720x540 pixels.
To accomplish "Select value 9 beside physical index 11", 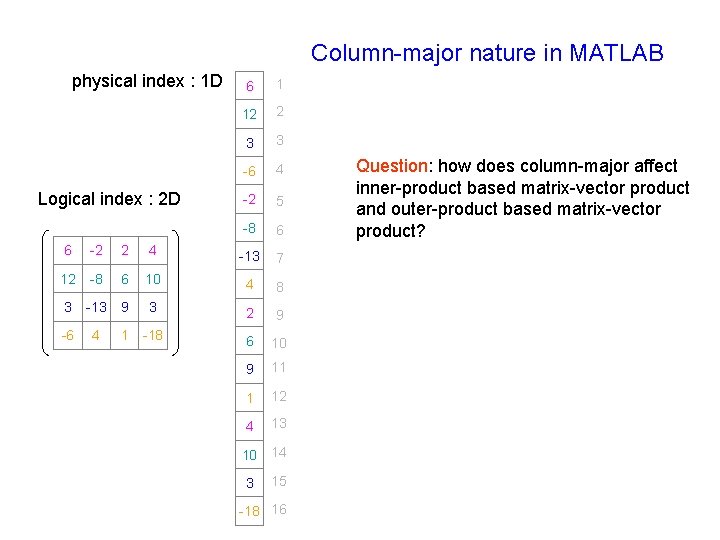I will (249, 369).
